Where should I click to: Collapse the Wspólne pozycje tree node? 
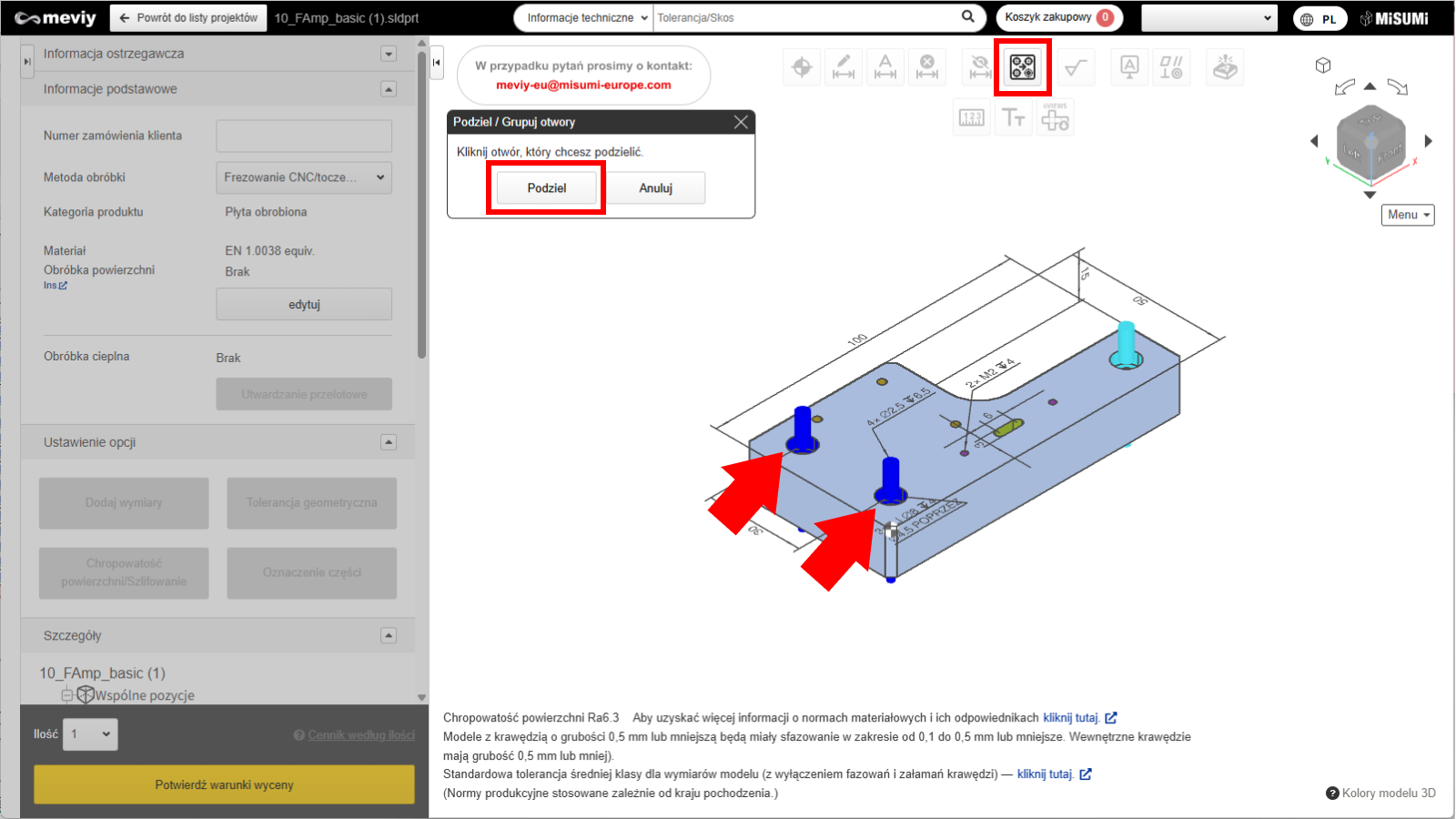[x=67, y=695]
